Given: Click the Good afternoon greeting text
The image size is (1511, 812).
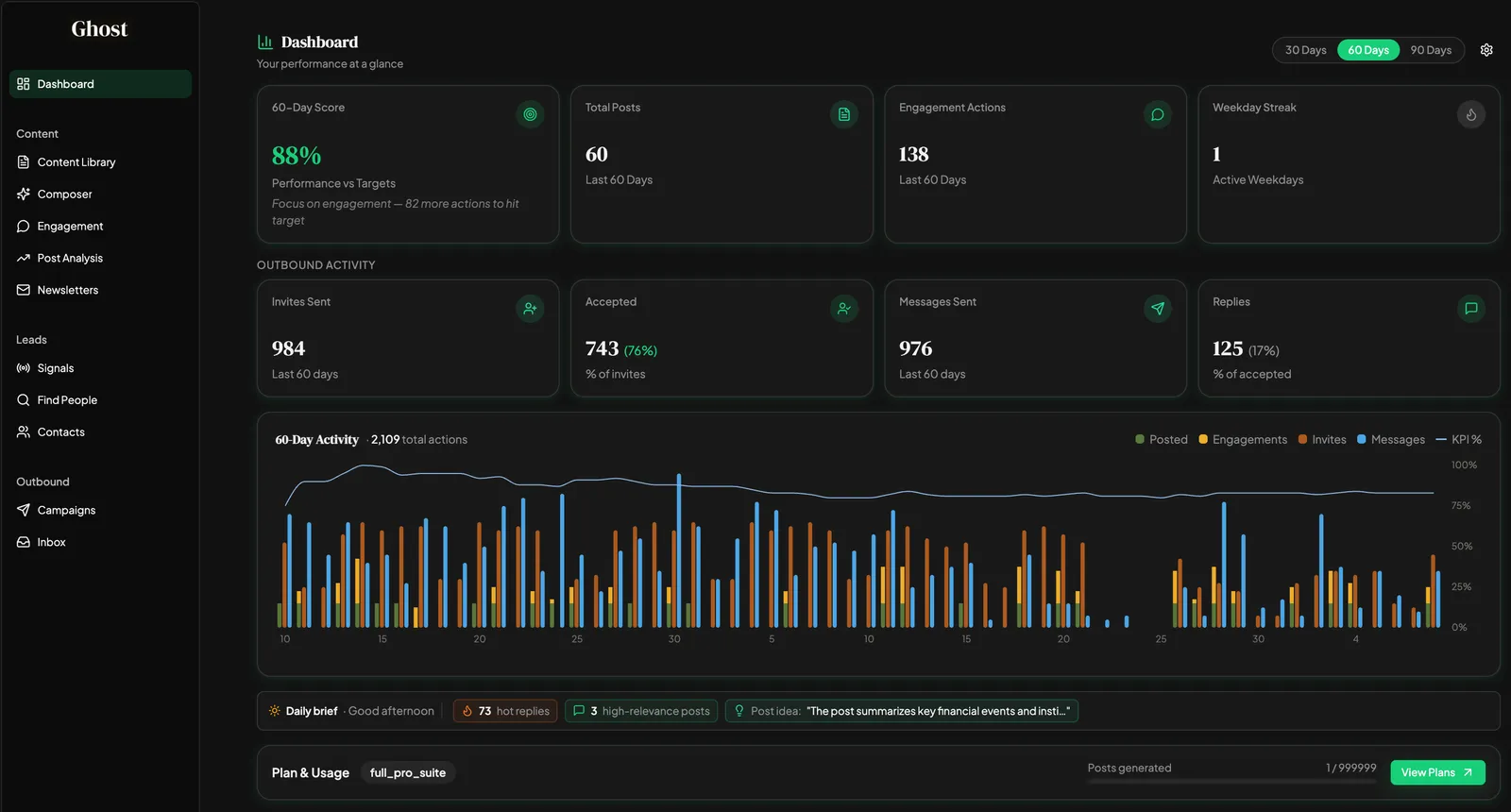Looking at the screenshot, I should (x=391, y=711).
